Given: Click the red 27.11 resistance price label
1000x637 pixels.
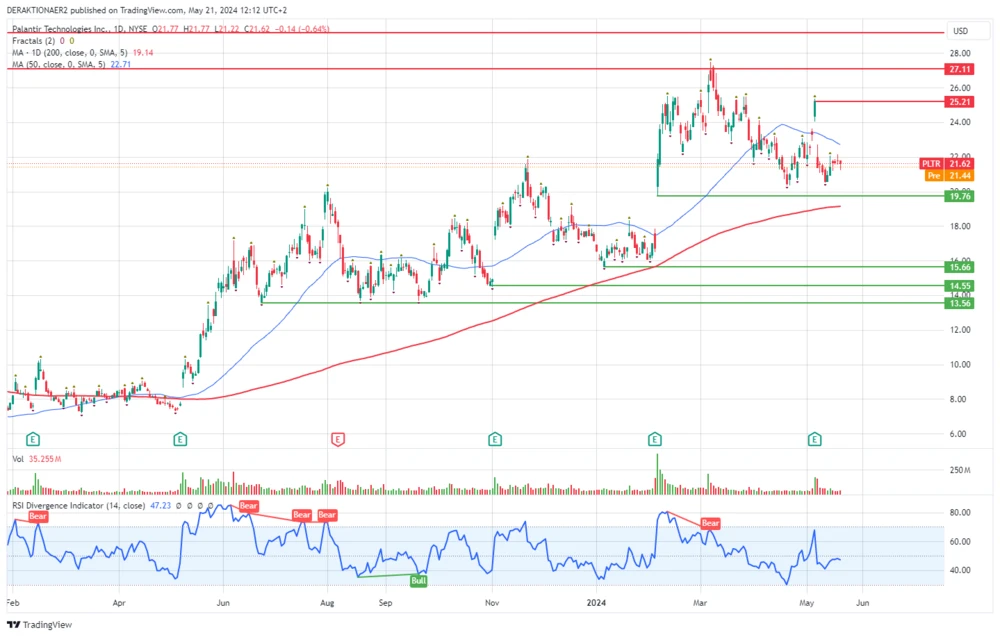Looking at the screenshot, I should (x=958, y=70).
